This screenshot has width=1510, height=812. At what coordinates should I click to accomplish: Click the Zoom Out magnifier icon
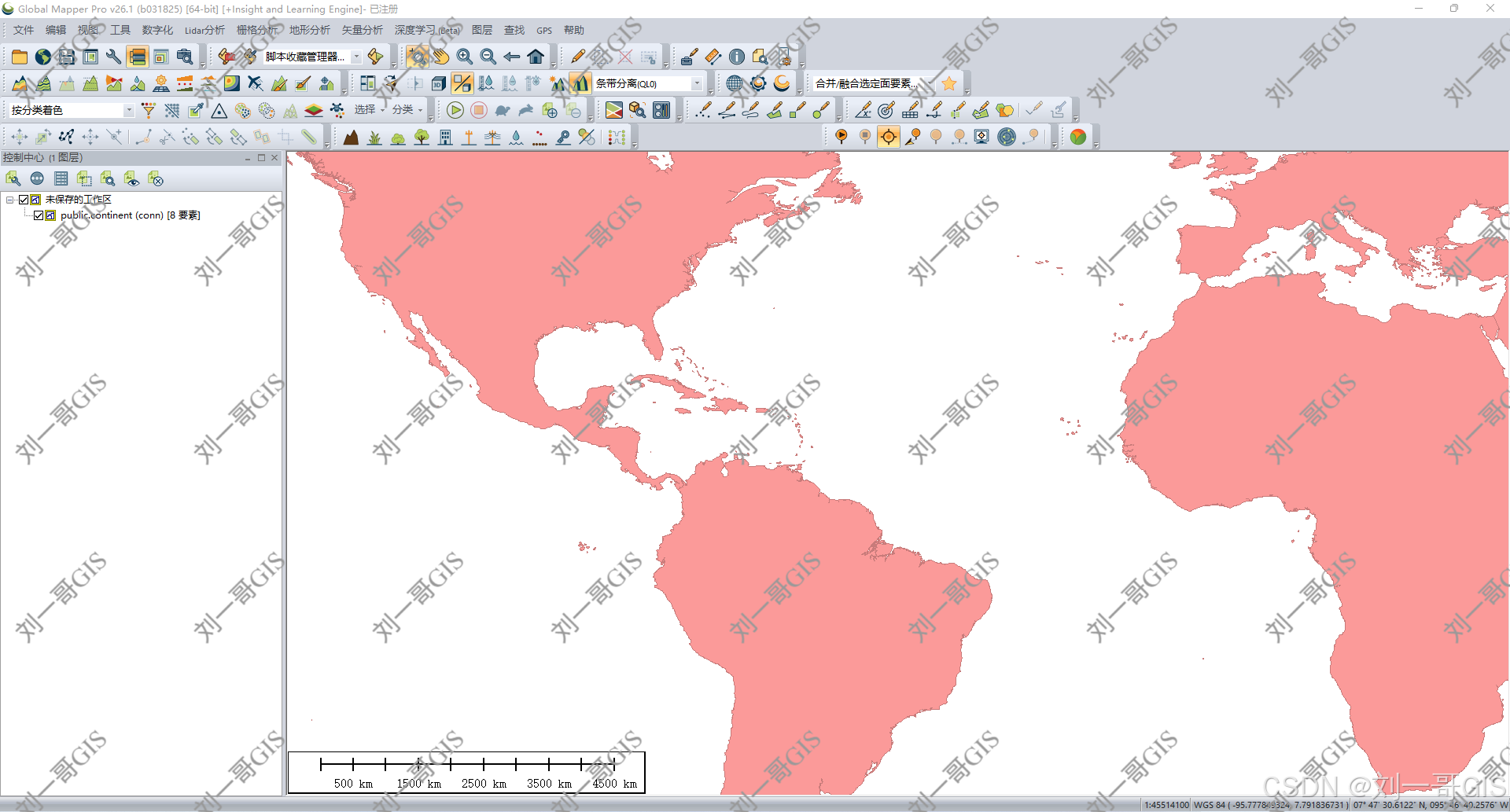point(488,57)
